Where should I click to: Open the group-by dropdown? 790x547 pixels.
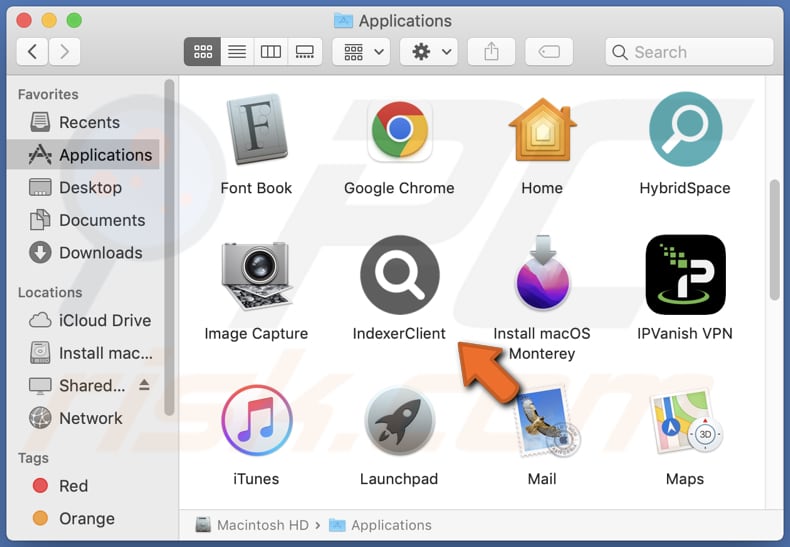(361, 52)
